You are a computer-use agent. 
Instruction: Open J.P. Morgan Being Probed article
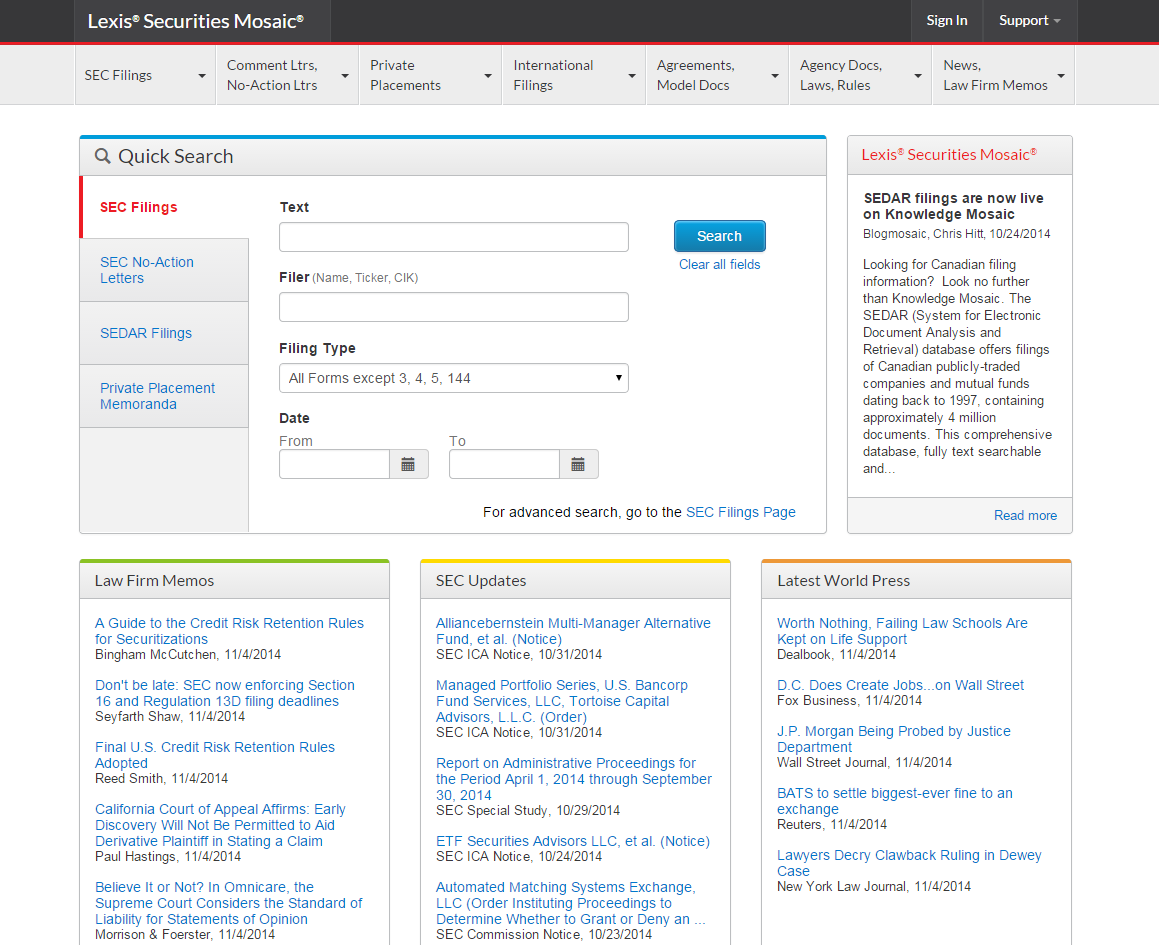pyautogui.click(x=894, y=739)
